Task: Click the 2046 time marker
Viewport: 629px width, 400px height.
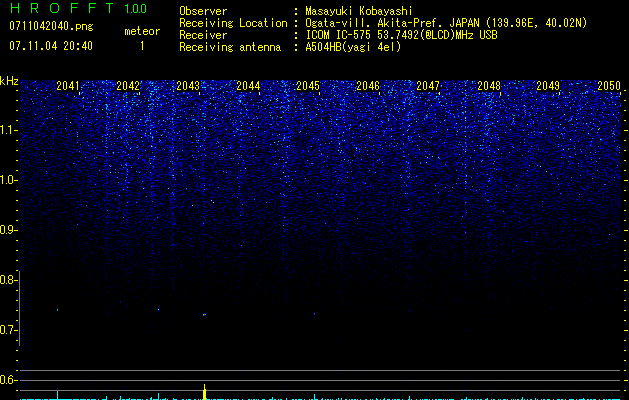Action: (368, 85)
